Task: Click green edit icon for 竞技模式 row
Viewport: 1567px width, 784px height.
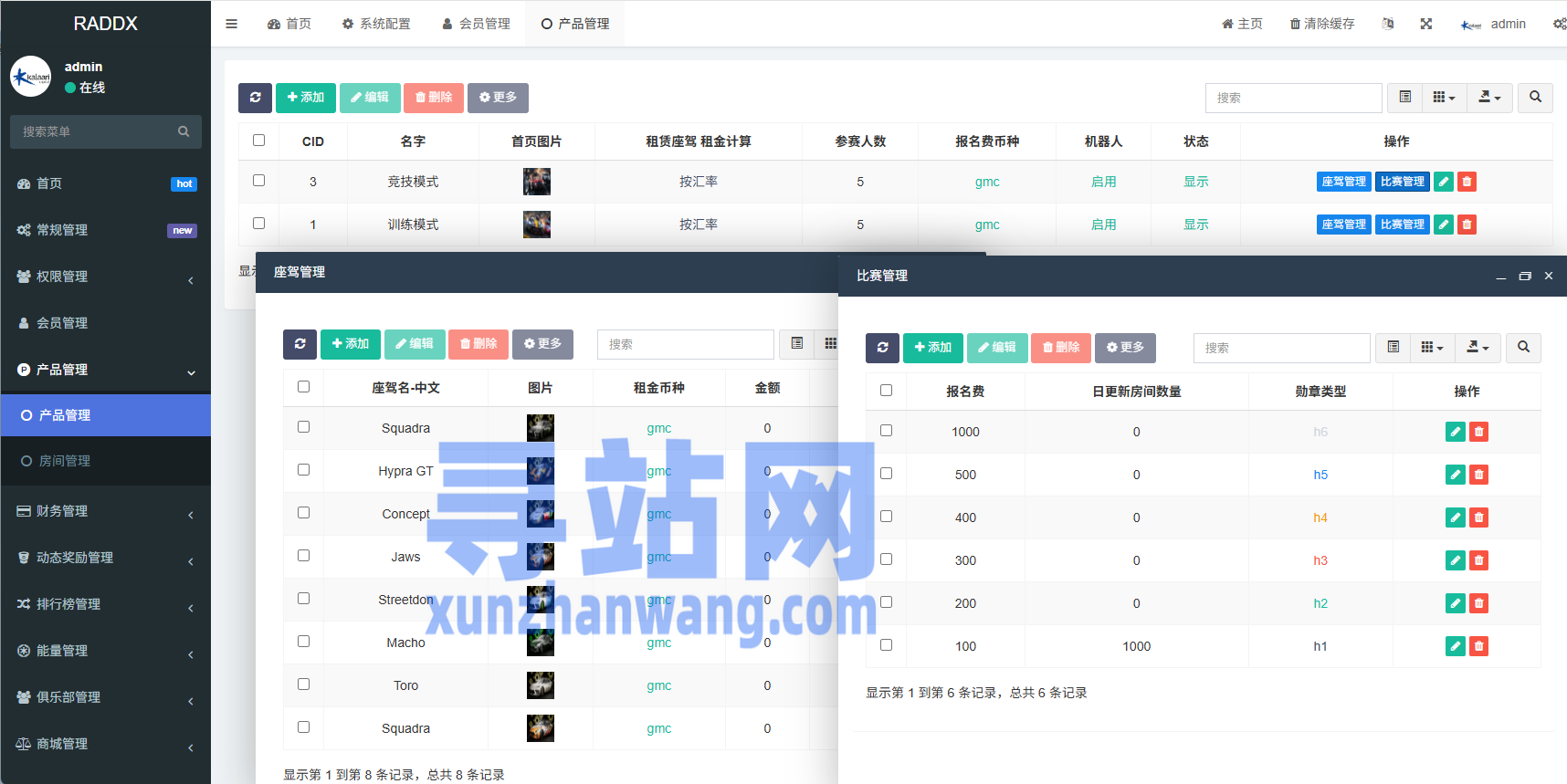Action: click(1444, 182)
